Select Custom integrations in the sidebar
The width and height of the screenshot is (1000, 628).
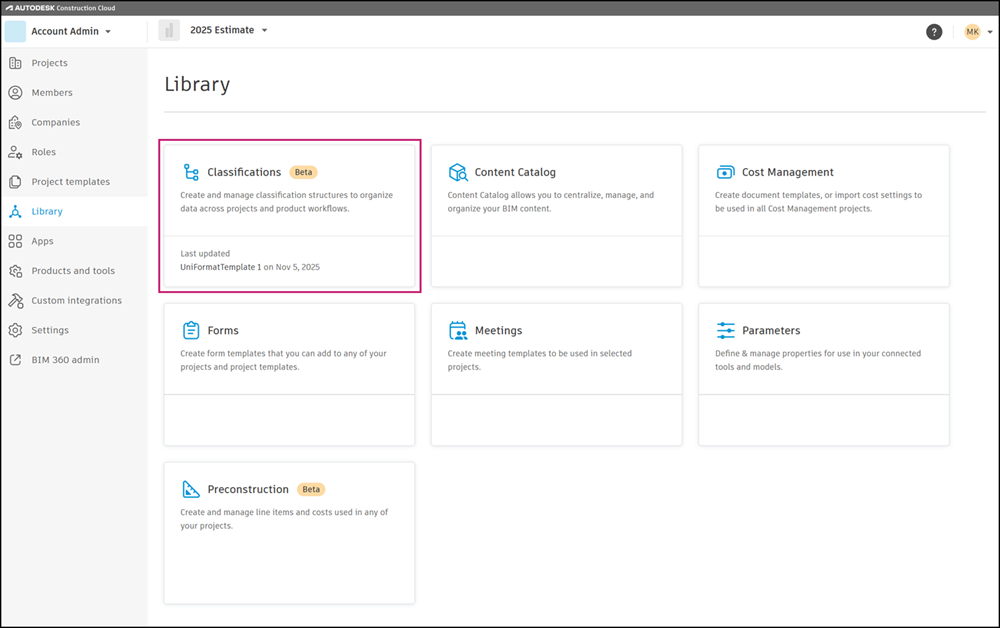(x=77, y=300)
